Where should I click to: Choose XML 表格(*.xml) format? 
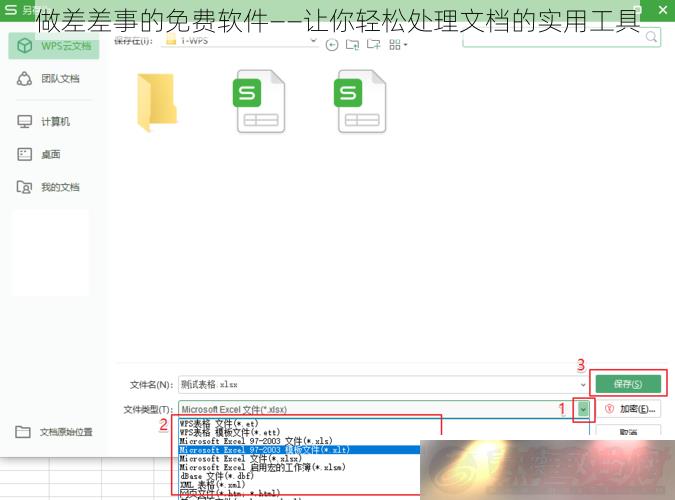pos(299,485)
